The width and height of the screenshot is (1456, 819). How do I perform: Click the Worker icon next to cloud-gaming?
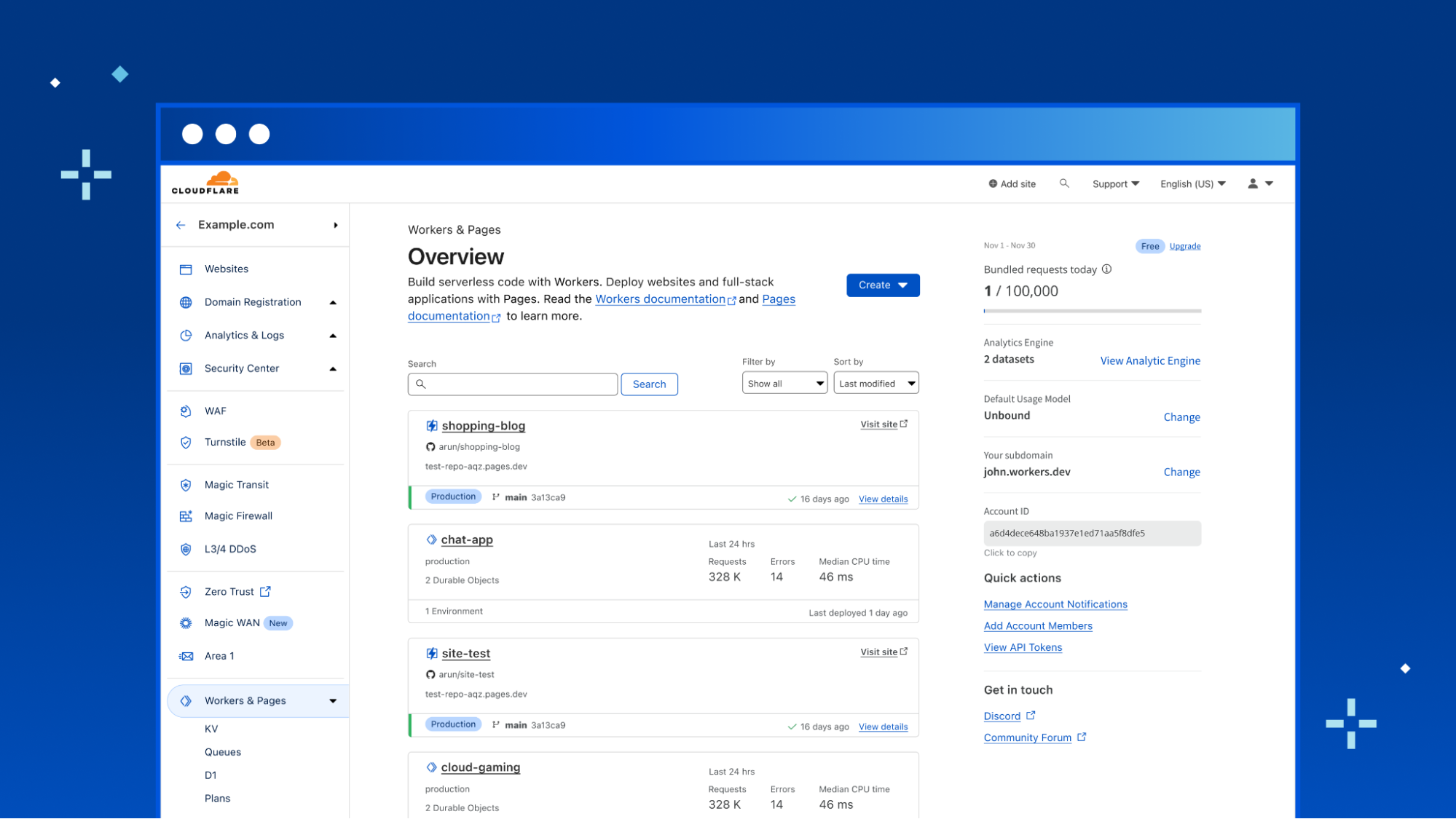(x=431, y=767)
